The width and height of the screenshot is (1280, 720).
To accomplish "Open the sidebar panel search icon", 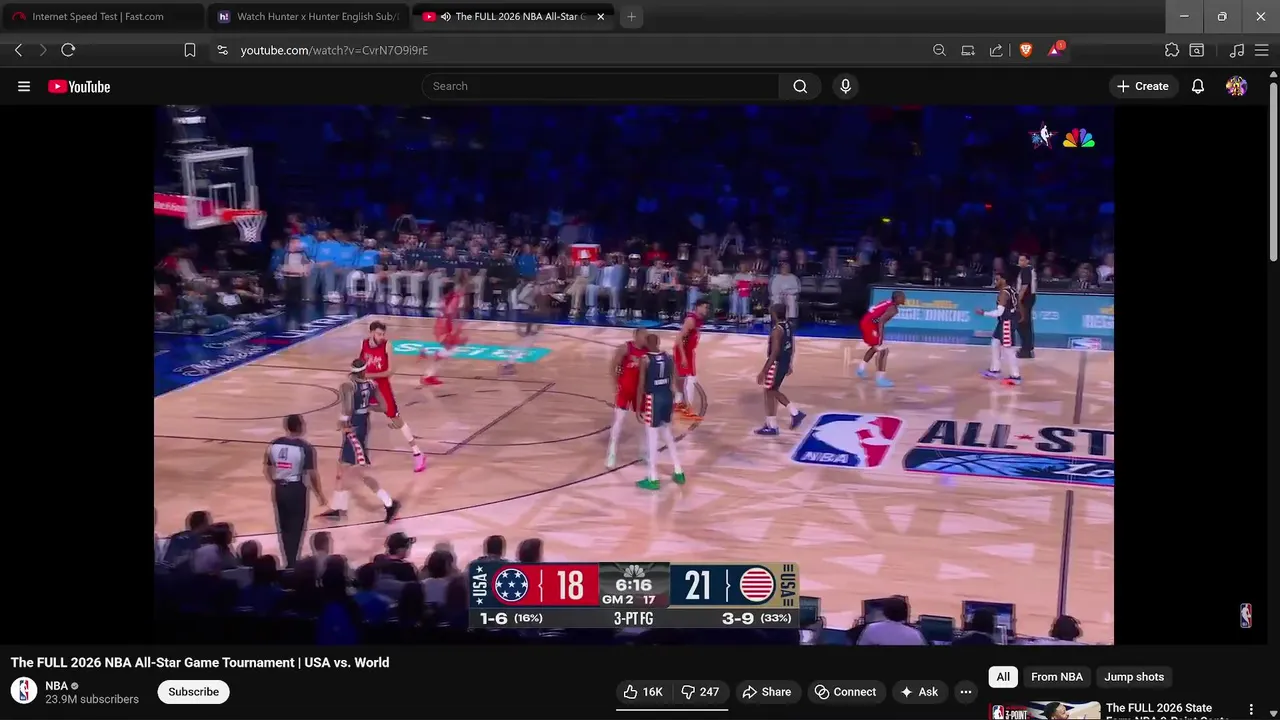I will point(1196,50).
